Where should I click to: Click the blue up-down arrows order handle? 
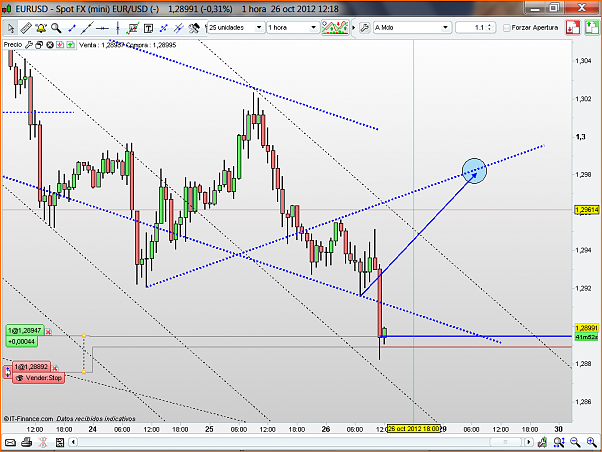pyautogui.click(x=8, y=372)
